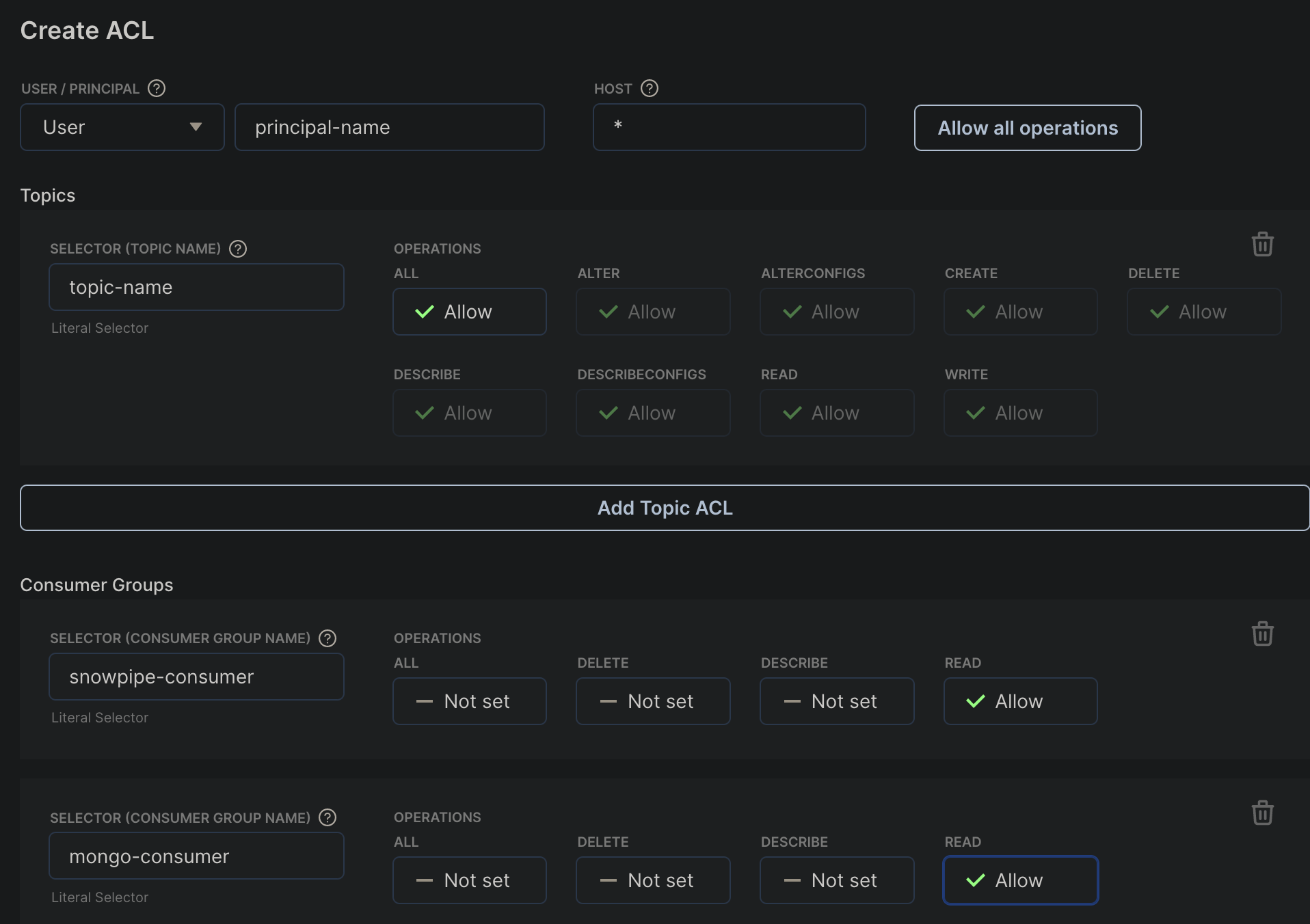Open snowpipe-consumer ALL operation Not set selector

(470, 701)
